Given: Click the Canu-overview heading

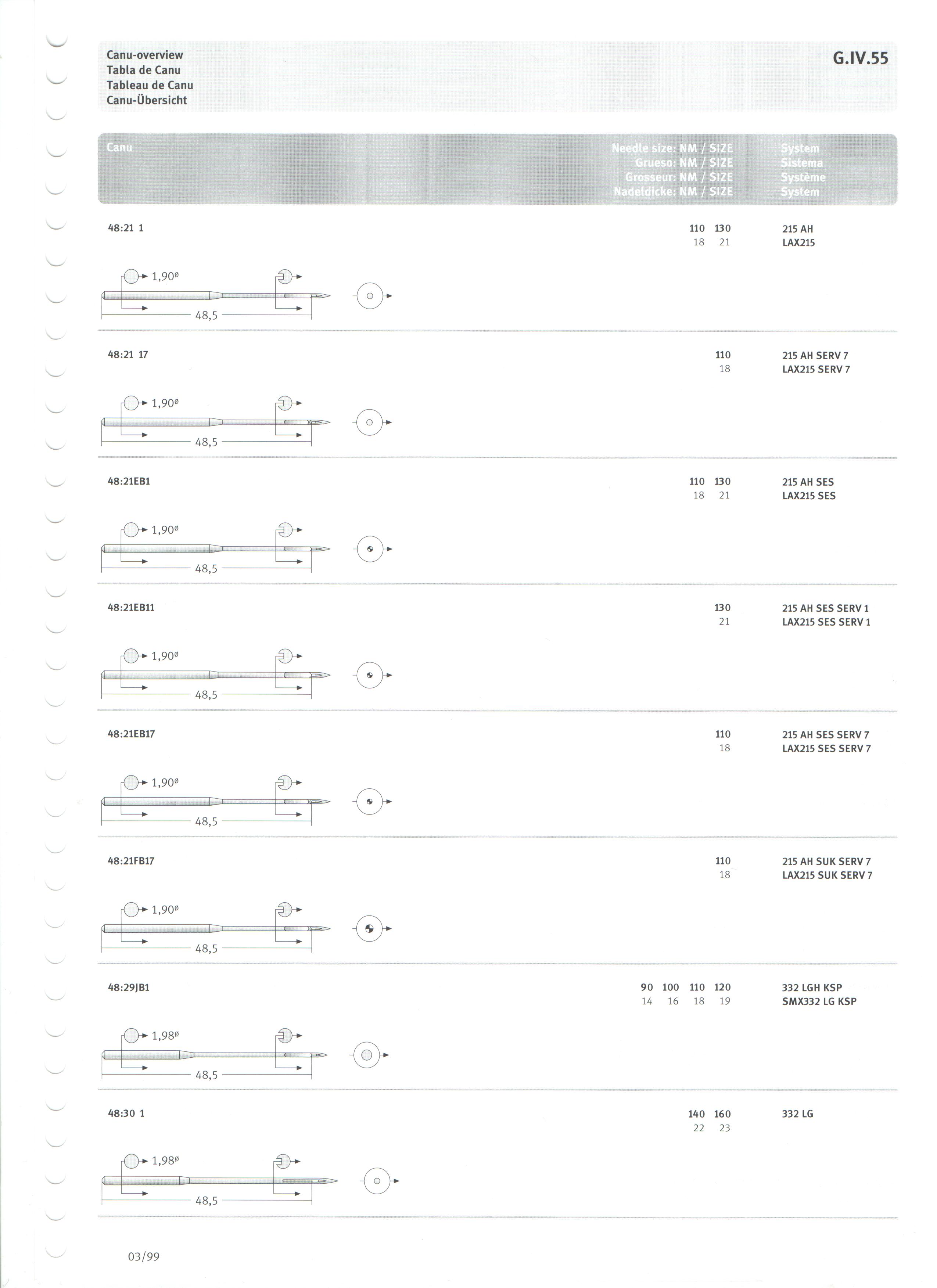Looking at the screenshot, I should point(145,54).
